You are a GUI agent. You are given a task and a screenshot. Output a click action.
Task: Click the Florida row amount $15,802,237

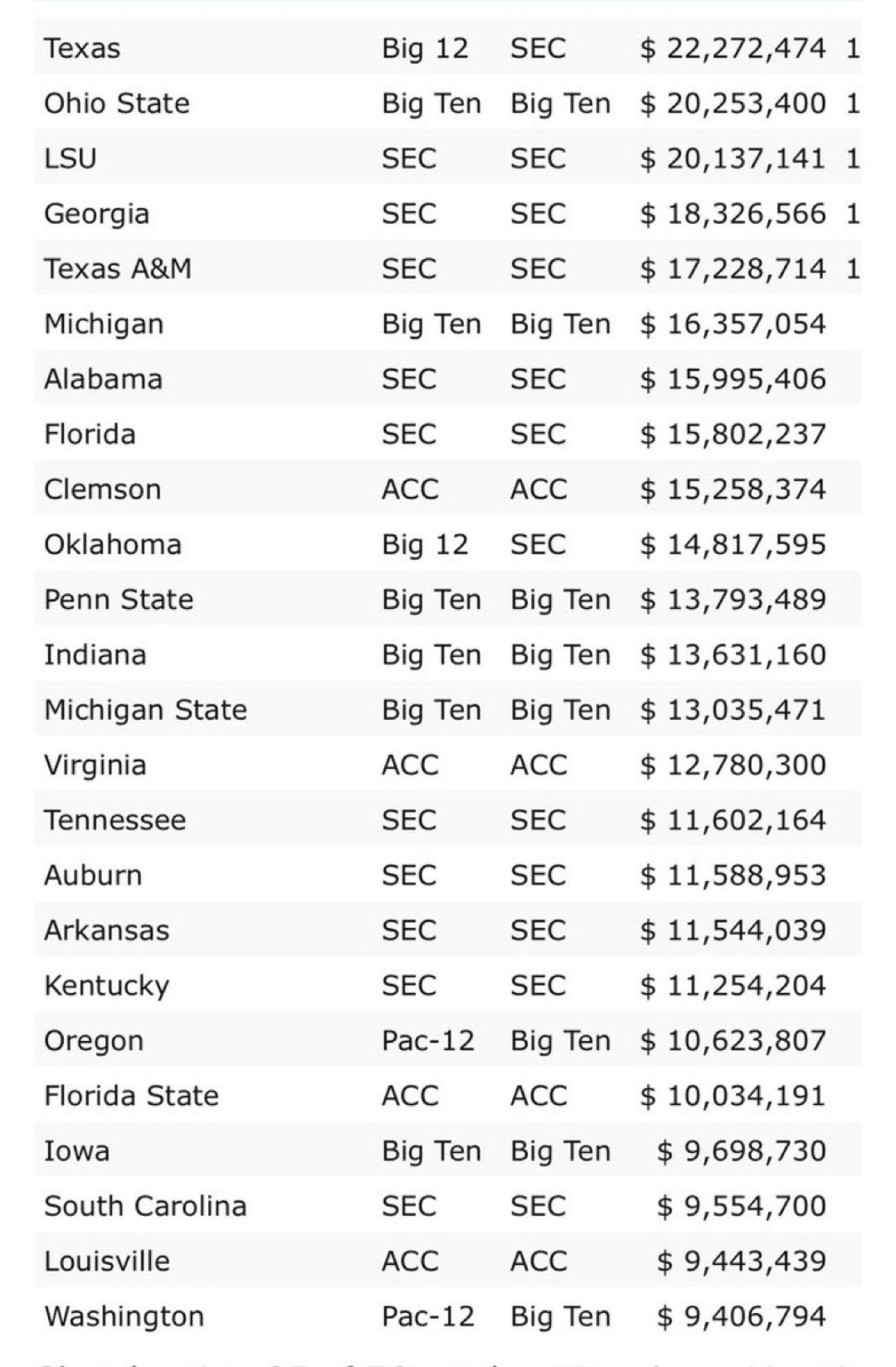733,435
